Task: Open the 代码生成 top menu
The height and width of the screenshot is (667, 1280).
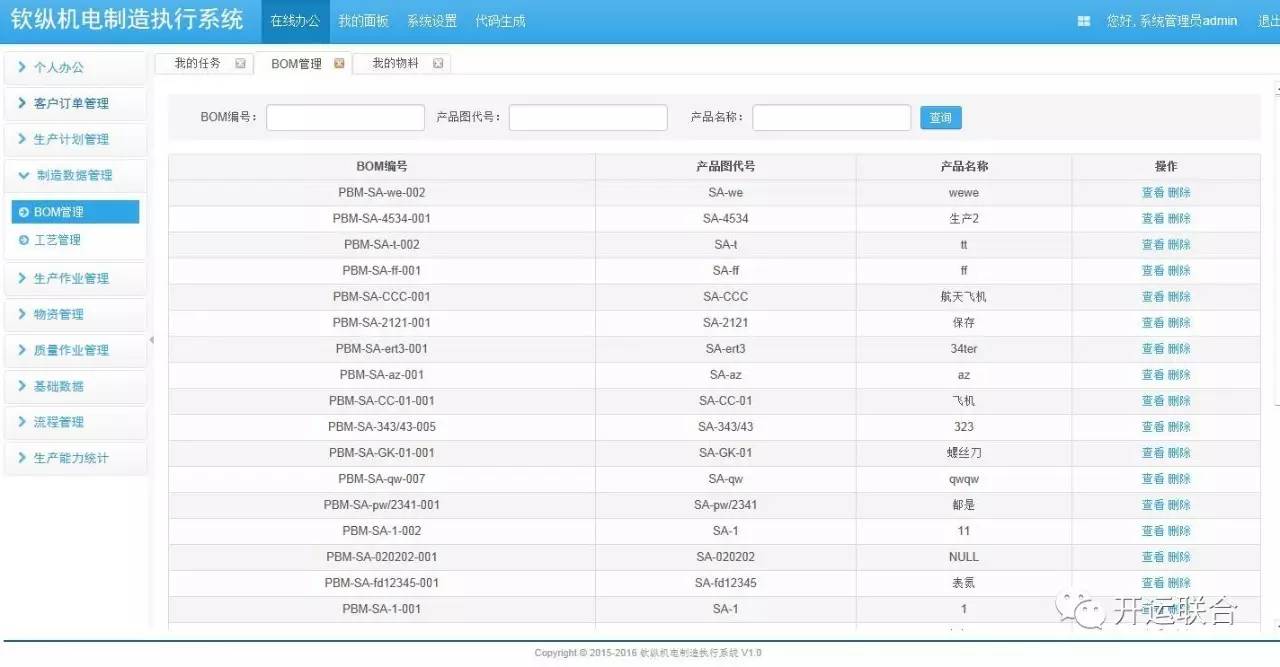Action: (x=500, y=21)
